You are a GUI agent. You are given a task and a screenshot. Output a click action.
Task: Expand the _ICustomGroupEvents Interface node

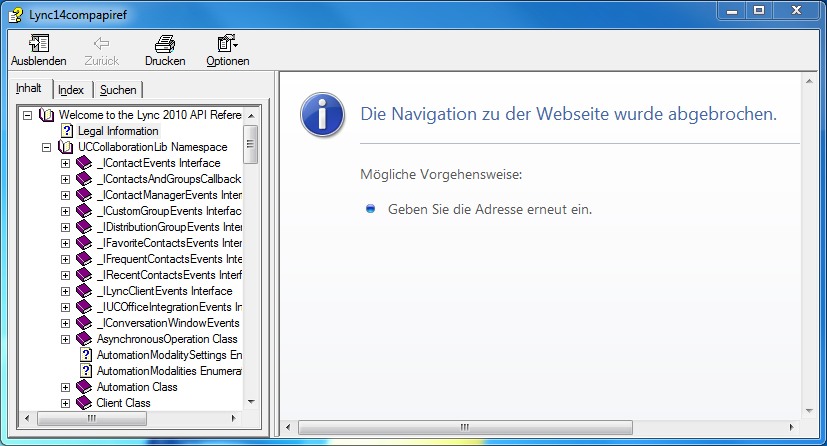(65, 211)
